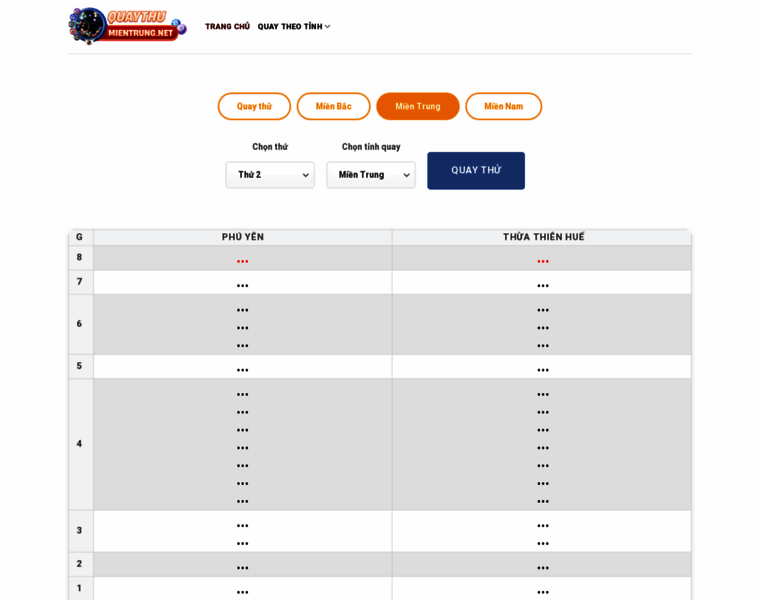The width and height of the screenshot is (760, 600).
Task: Click prize row label 3
Action: click(x=79, y=531)
